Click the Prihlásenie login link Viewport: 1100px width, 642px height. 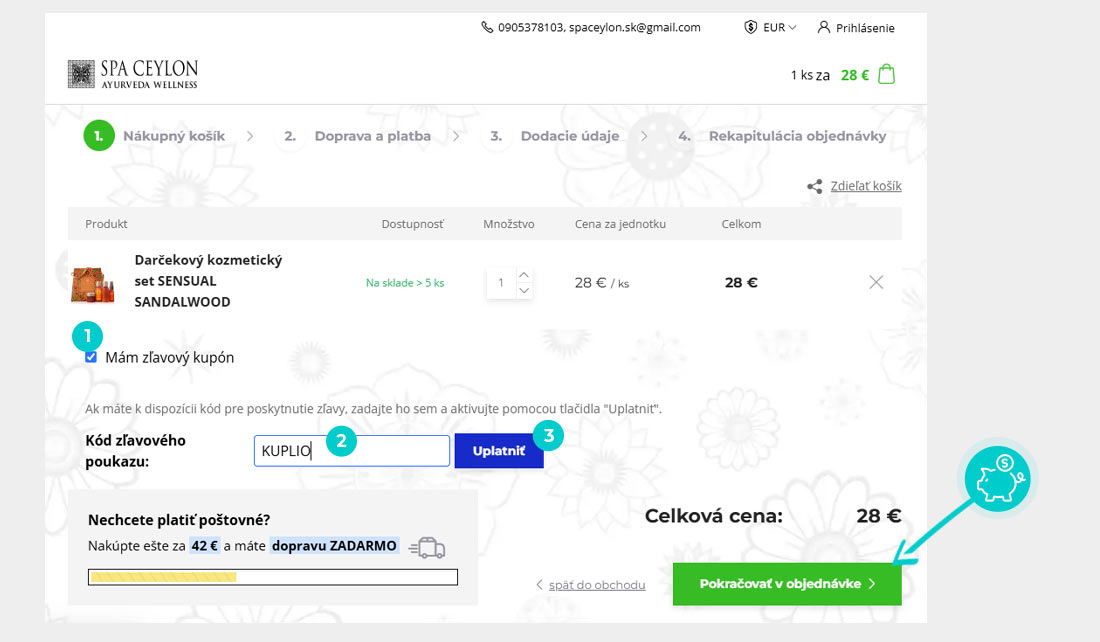tap(865, 28)
